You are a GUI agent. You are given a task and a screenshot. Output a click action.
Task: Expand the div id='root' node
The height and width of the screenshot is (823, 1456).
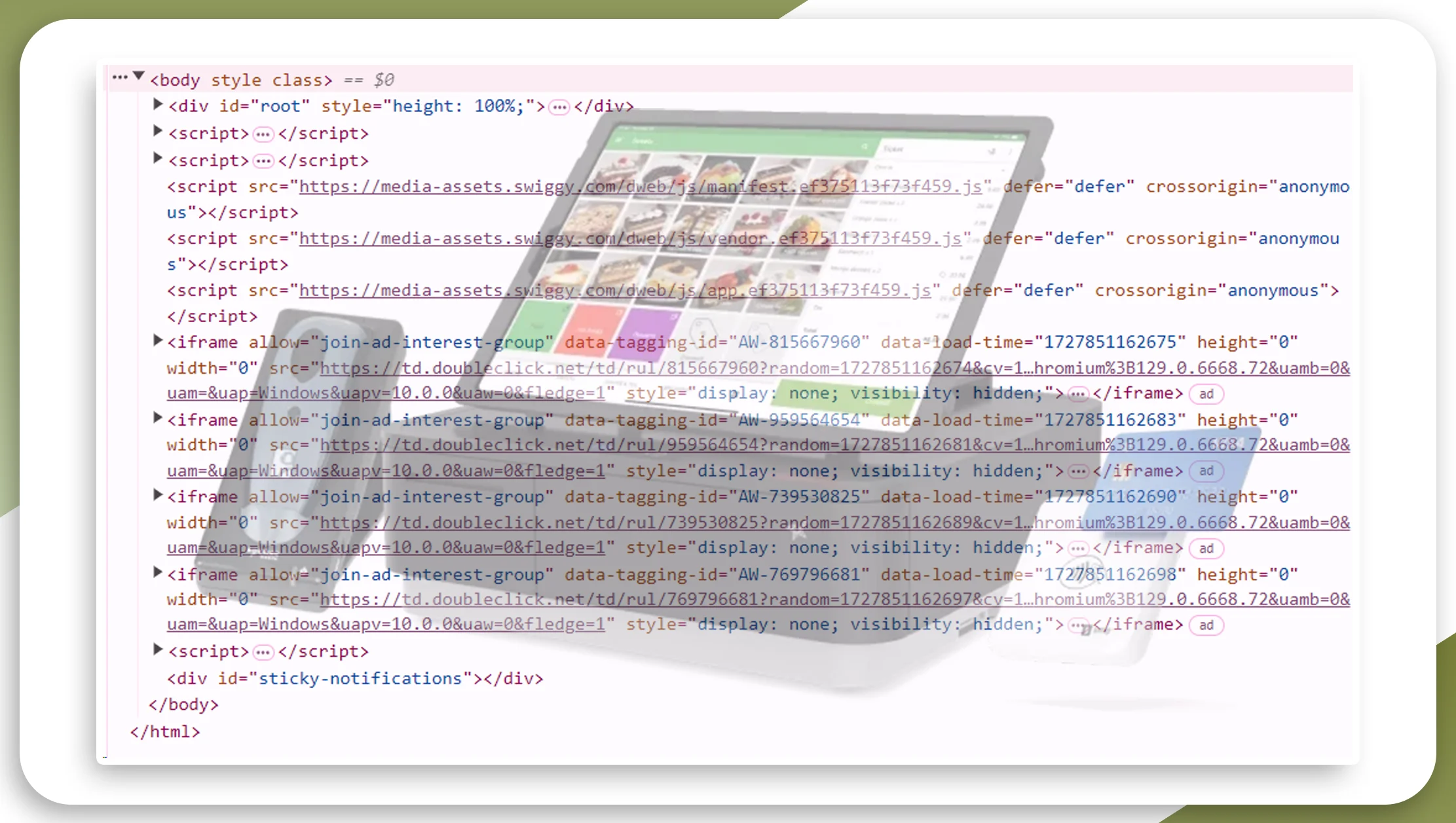(157, 105)
